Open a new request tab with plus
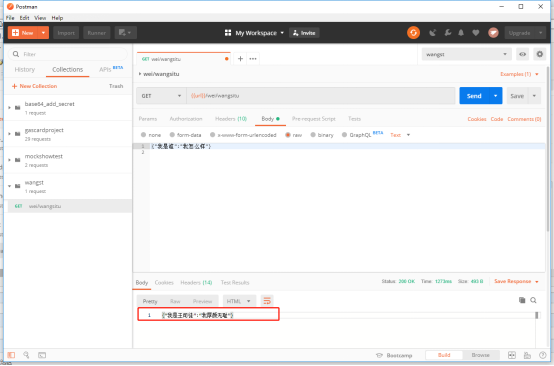This screenshot has width=554, height=366. (x=240, y=59)
